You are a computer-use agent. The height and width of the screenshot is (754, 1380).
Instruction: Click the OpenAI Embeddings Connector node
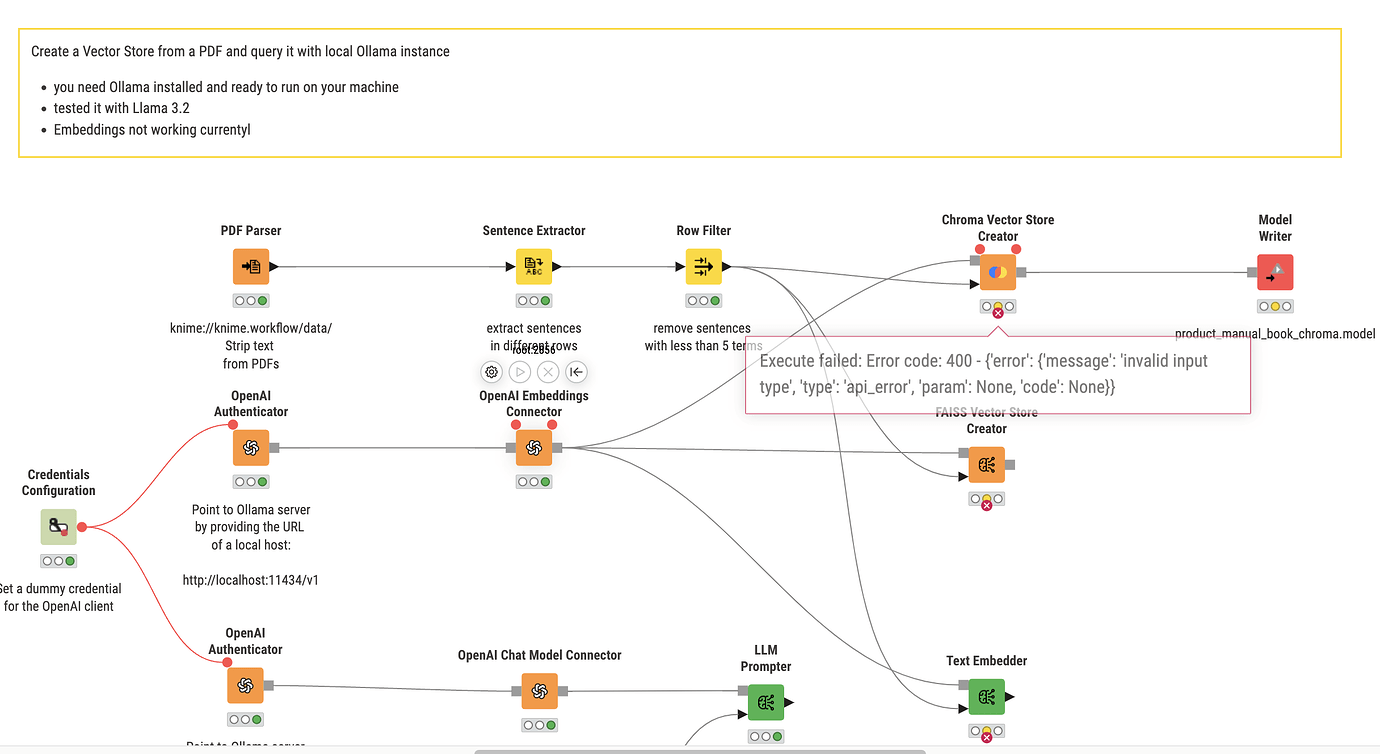(533, 447)
